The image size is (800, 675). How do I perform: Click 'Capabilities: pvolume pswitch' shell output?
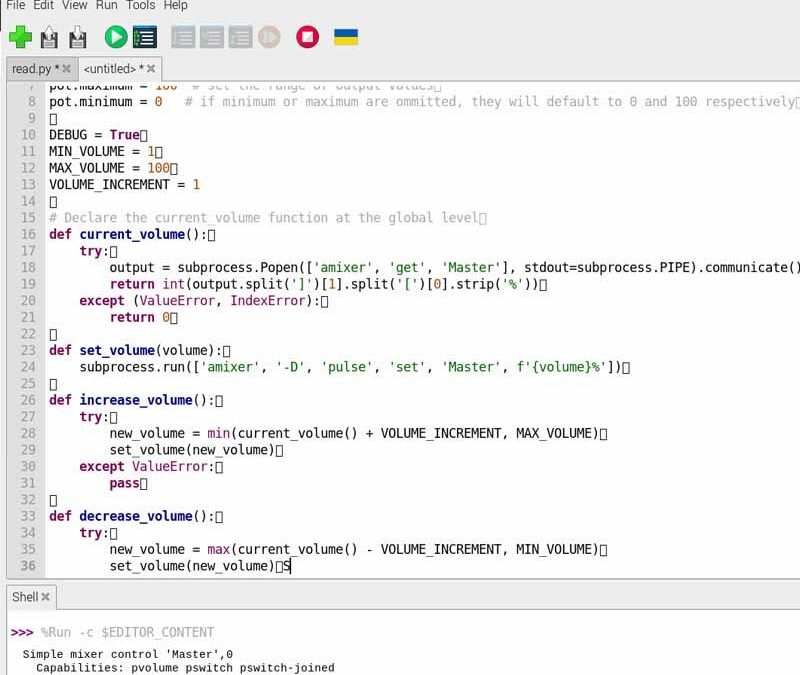click(x=185, y=668)
